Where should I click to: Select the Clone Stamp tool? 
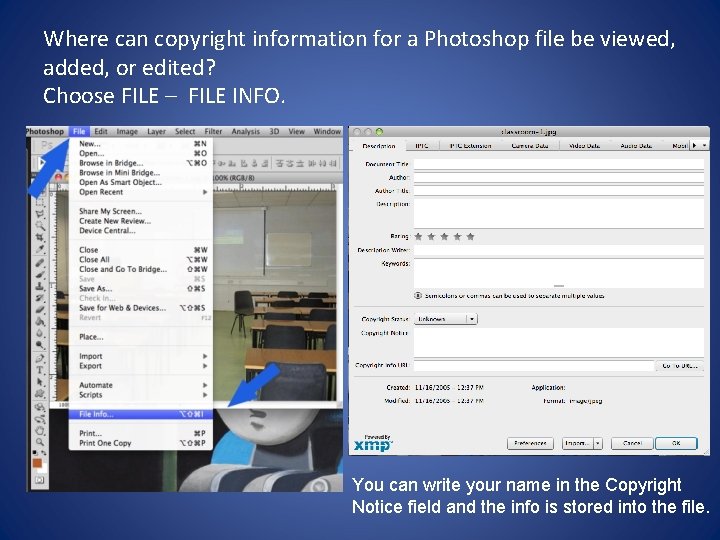(40, 286)
